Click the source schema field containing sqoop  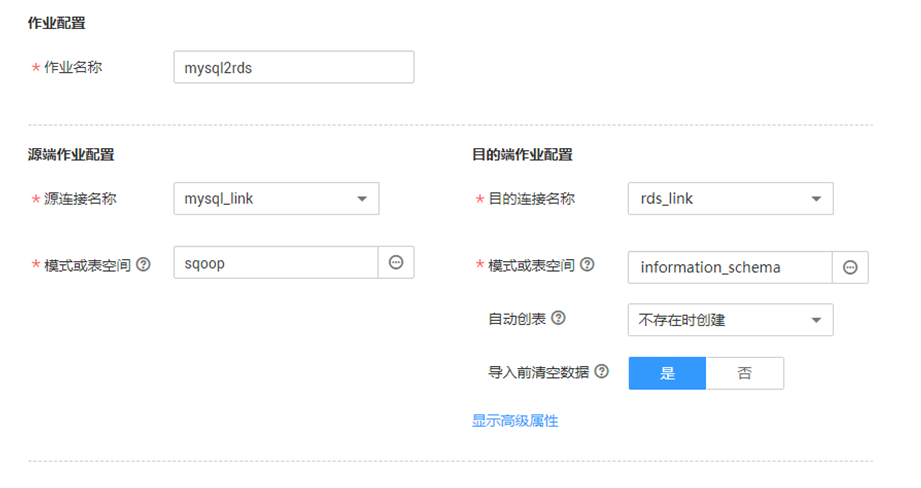click(275, 262)
